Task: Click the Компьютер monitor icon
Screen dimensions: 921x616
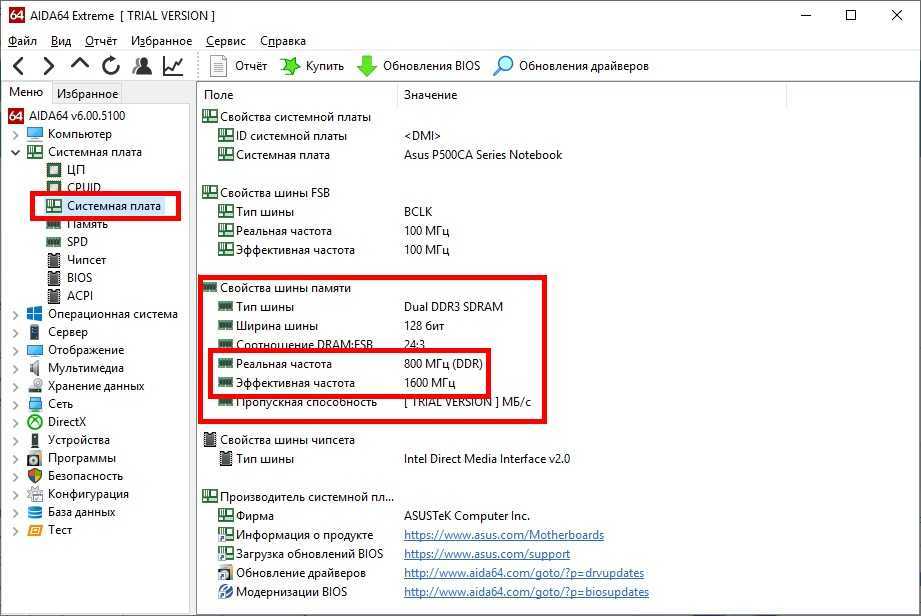Action: [x=35, y=134]
